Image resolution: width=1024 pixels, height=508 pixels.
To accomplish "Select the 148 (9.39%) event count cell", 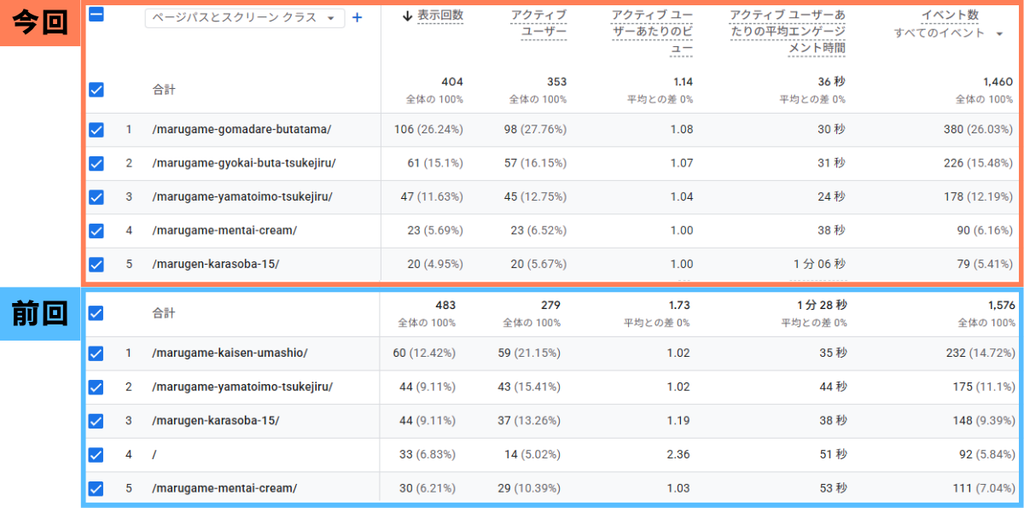I will [x=983, y=421].
